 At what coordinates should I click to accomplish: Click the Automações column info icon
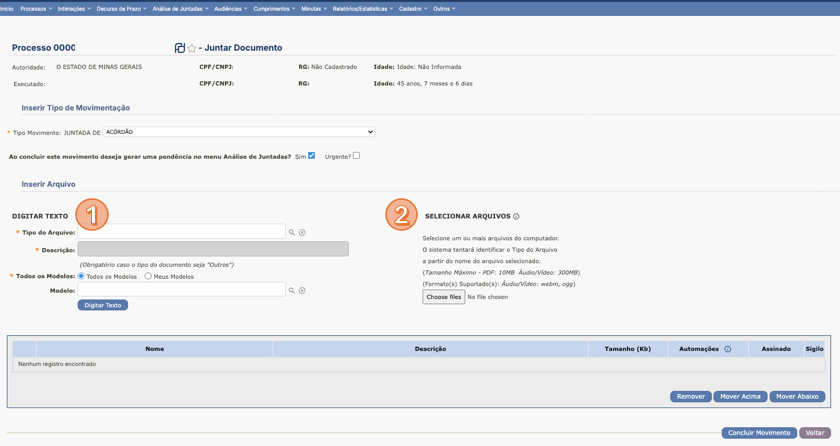(x=727, y=349)
